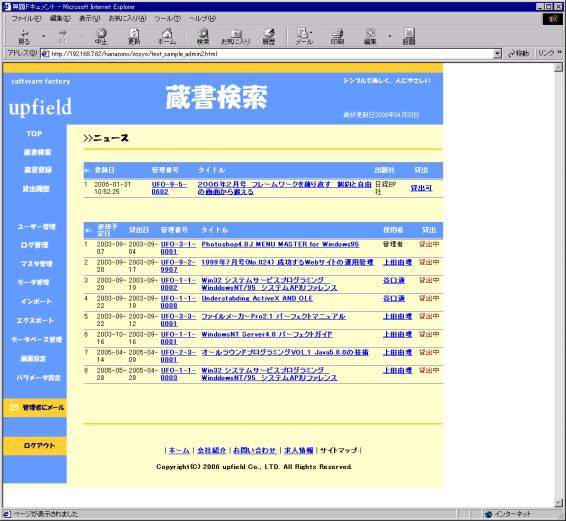Open the History (履歴) toolbar icon
The height and width of the screenshot is (521, 566).
point(269,36)
